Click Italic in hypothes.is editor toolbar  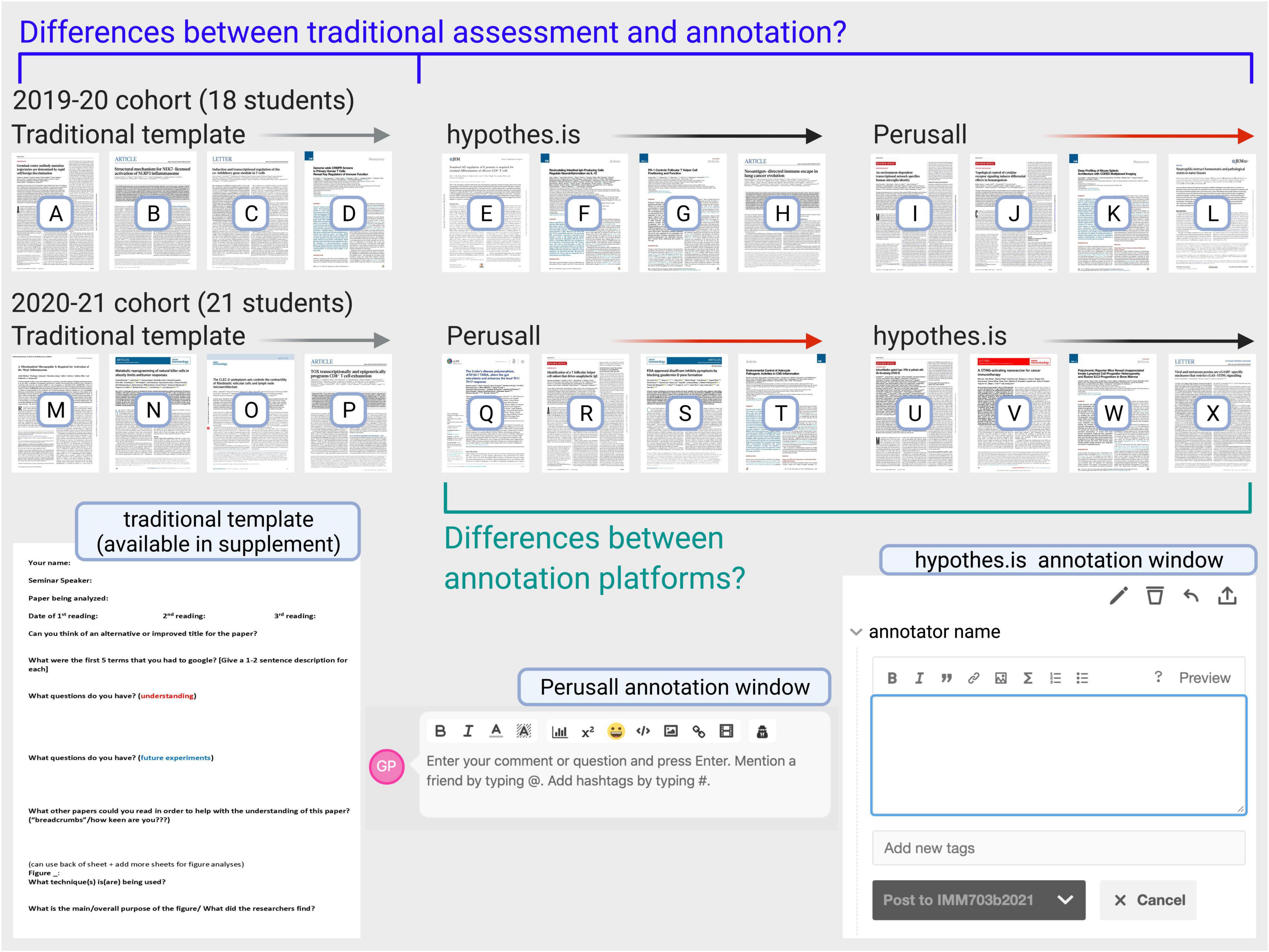click(x=919, y=678)
